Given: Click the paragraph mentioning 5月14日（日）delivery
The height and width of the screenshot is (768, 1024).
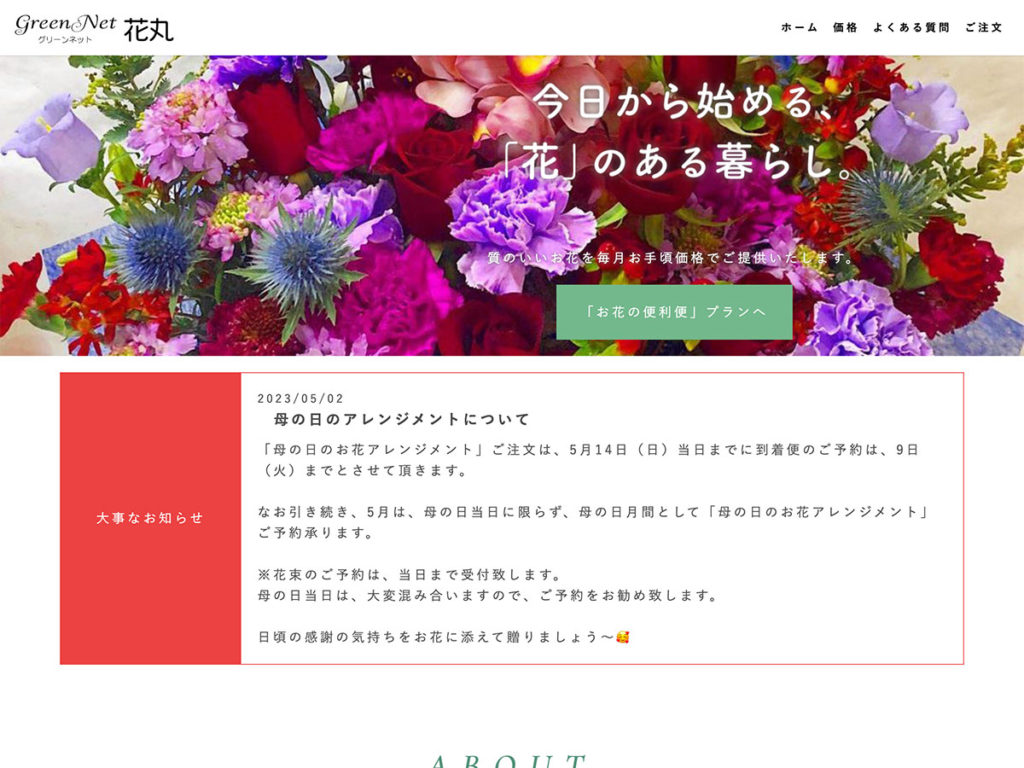Looking at the screenshot, I should coord(588,460).
